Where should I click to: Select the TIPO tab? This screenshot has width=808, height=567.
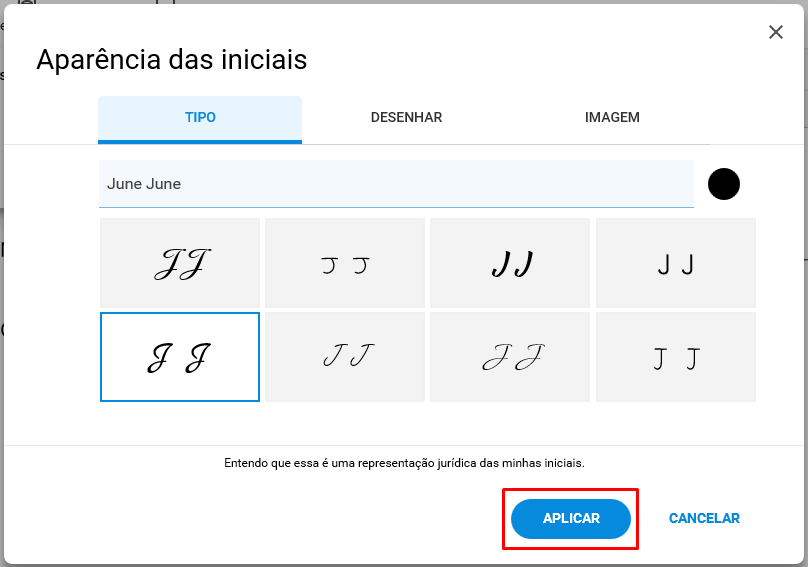tap(200, 118)
